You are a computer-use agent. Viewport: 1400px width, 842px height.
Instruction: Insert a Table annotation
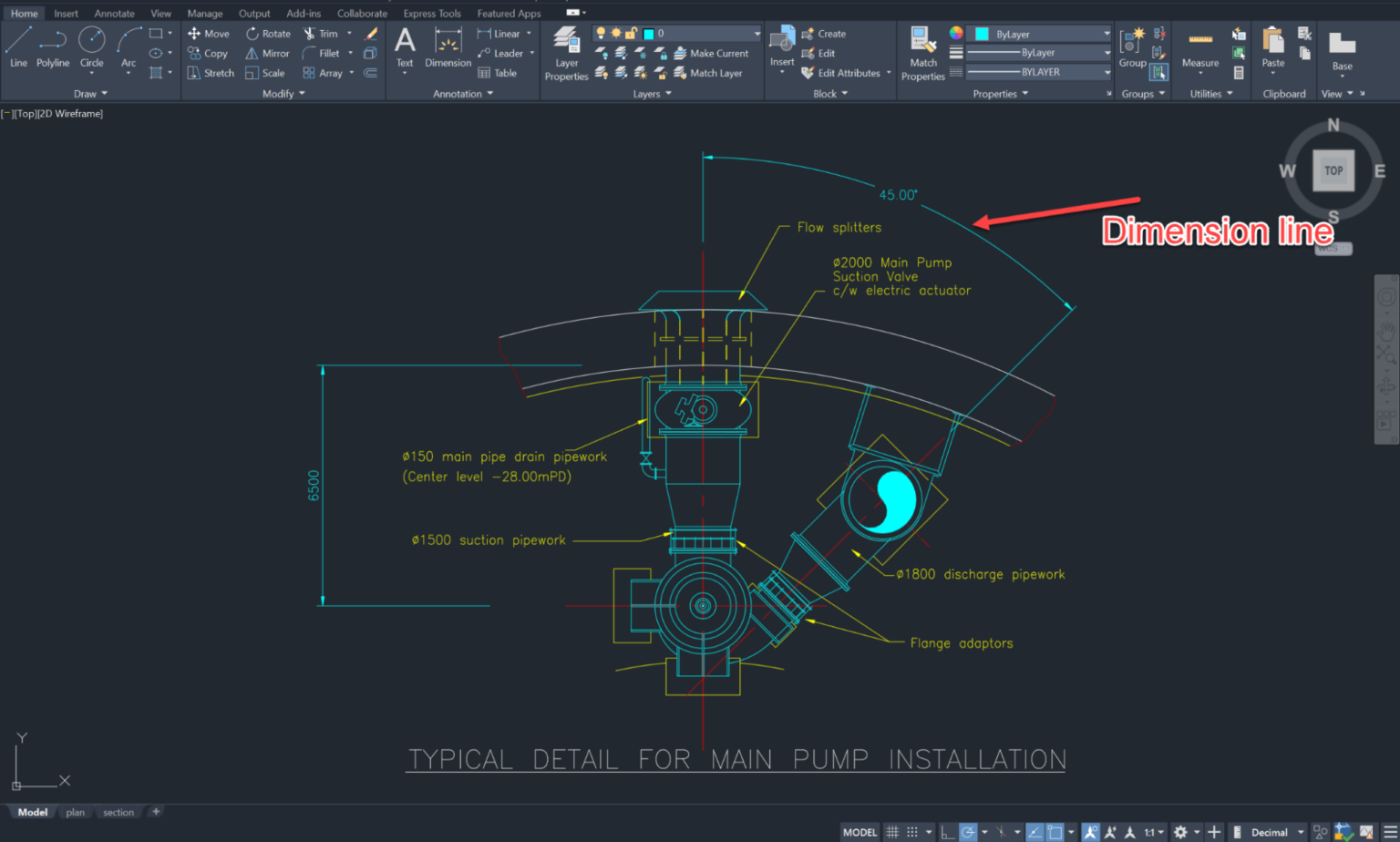point(497,73)
